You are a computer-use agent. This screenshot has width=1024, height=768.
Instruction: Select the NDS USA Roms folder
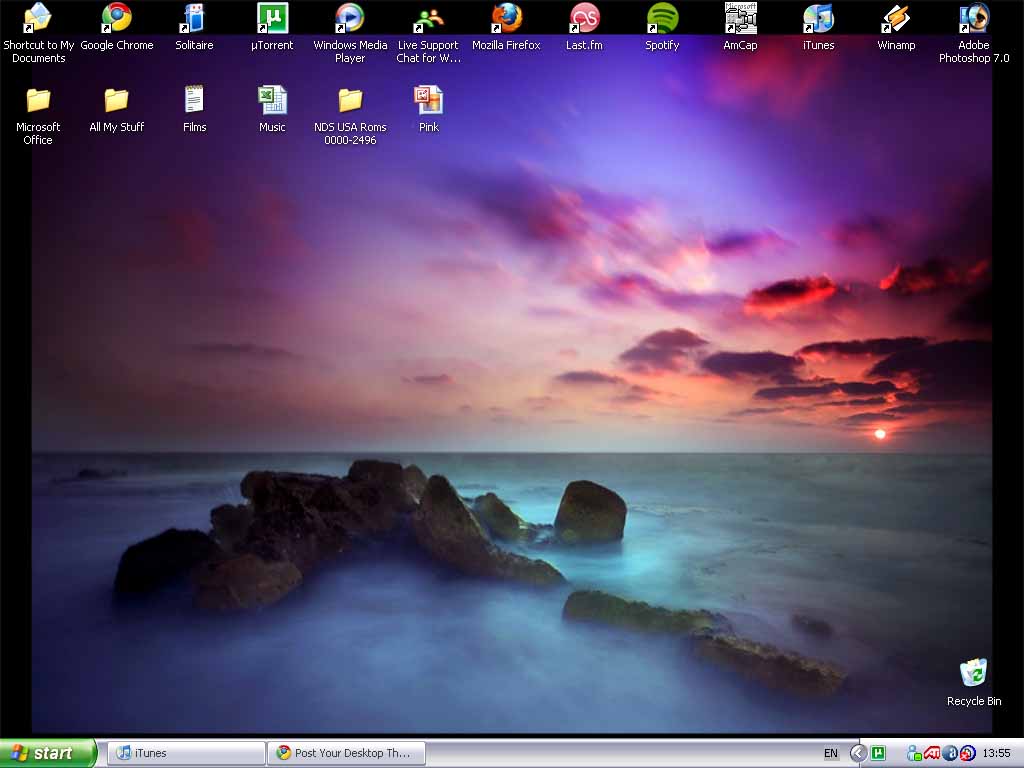coord(350,100)
